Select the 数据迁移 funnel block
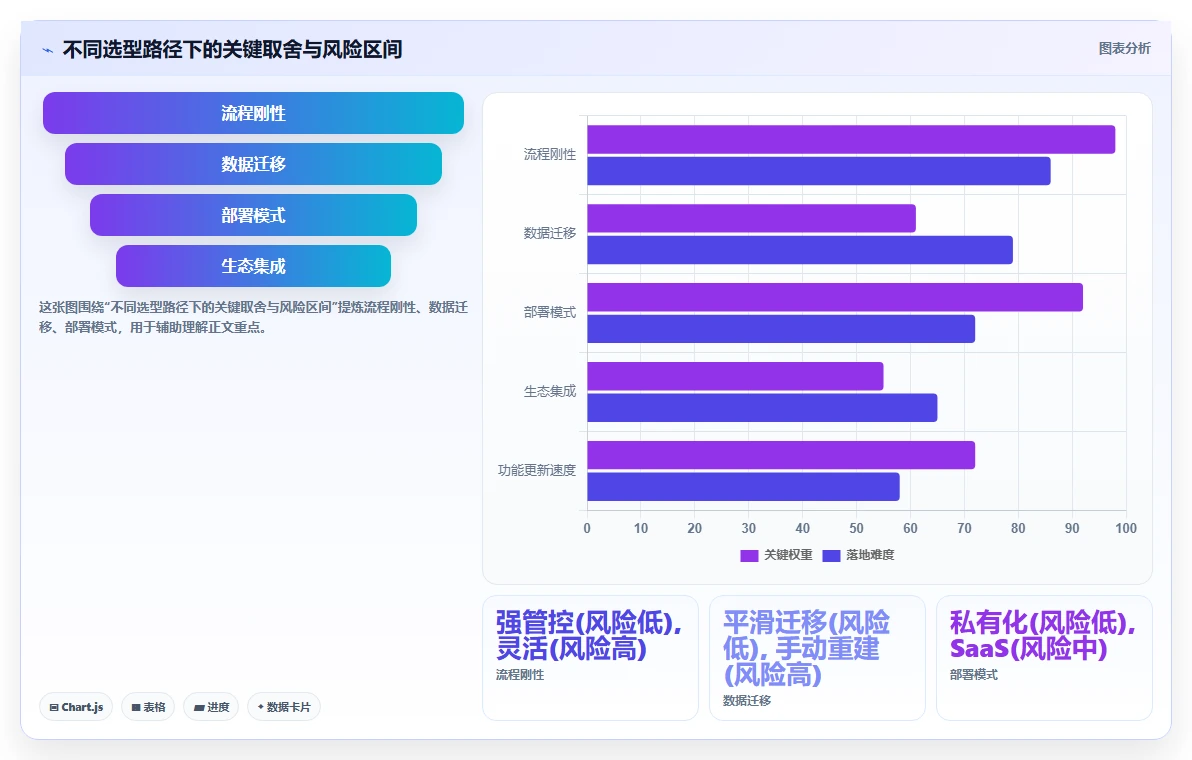This screenshot has height=760, width=1192. (x=253, y=164)
